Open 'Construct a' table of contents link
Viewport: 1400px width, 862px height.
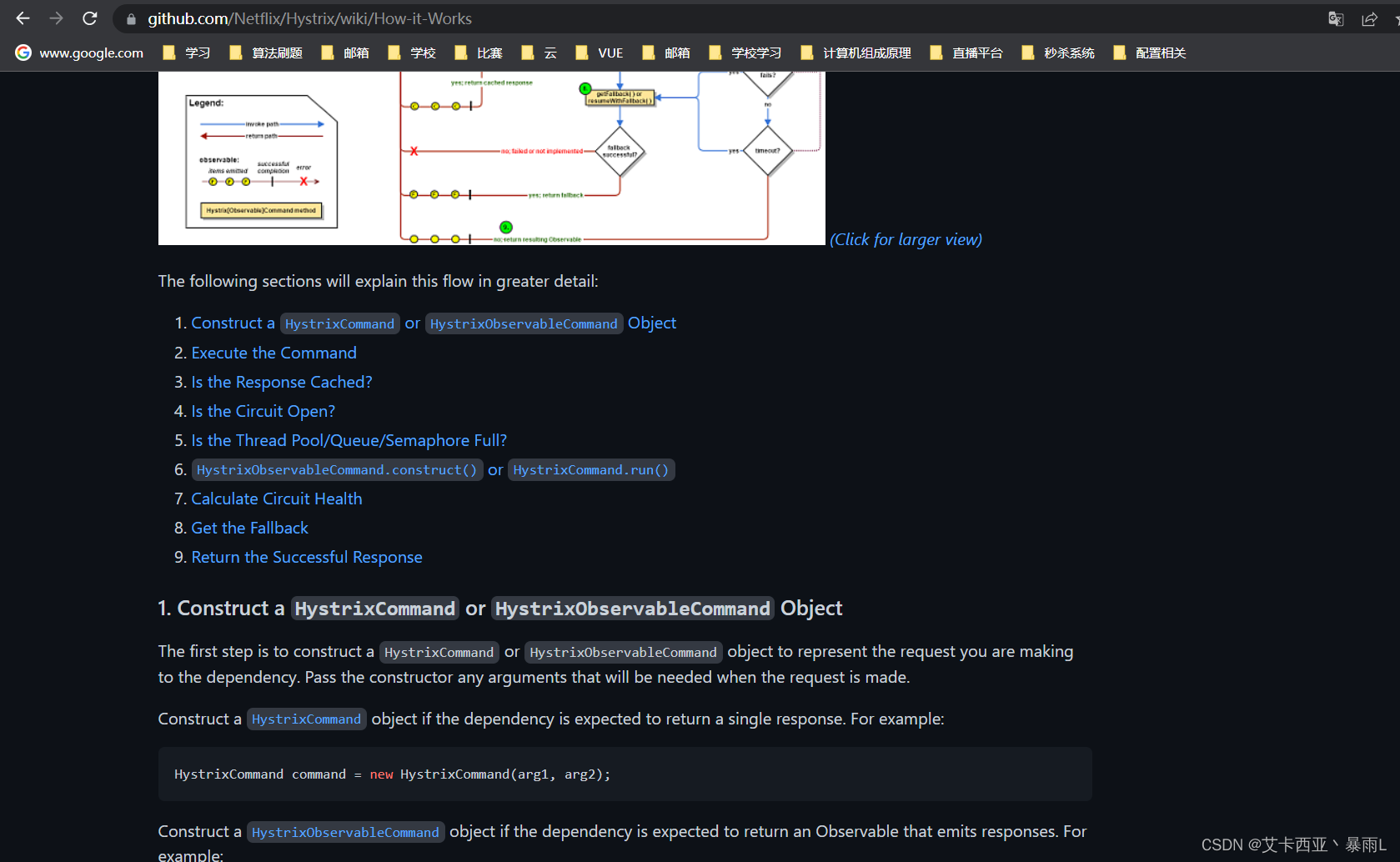[x=233, y=323]
